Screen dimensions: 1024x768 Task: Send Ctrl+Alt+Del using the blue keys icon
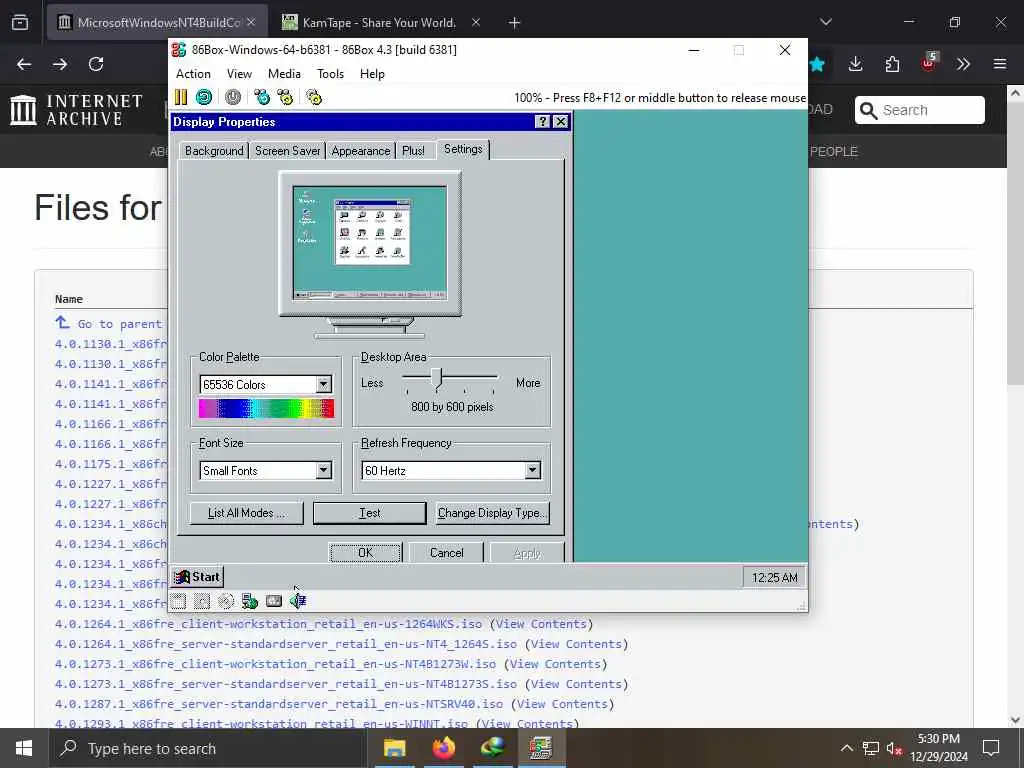coord(262,97)
